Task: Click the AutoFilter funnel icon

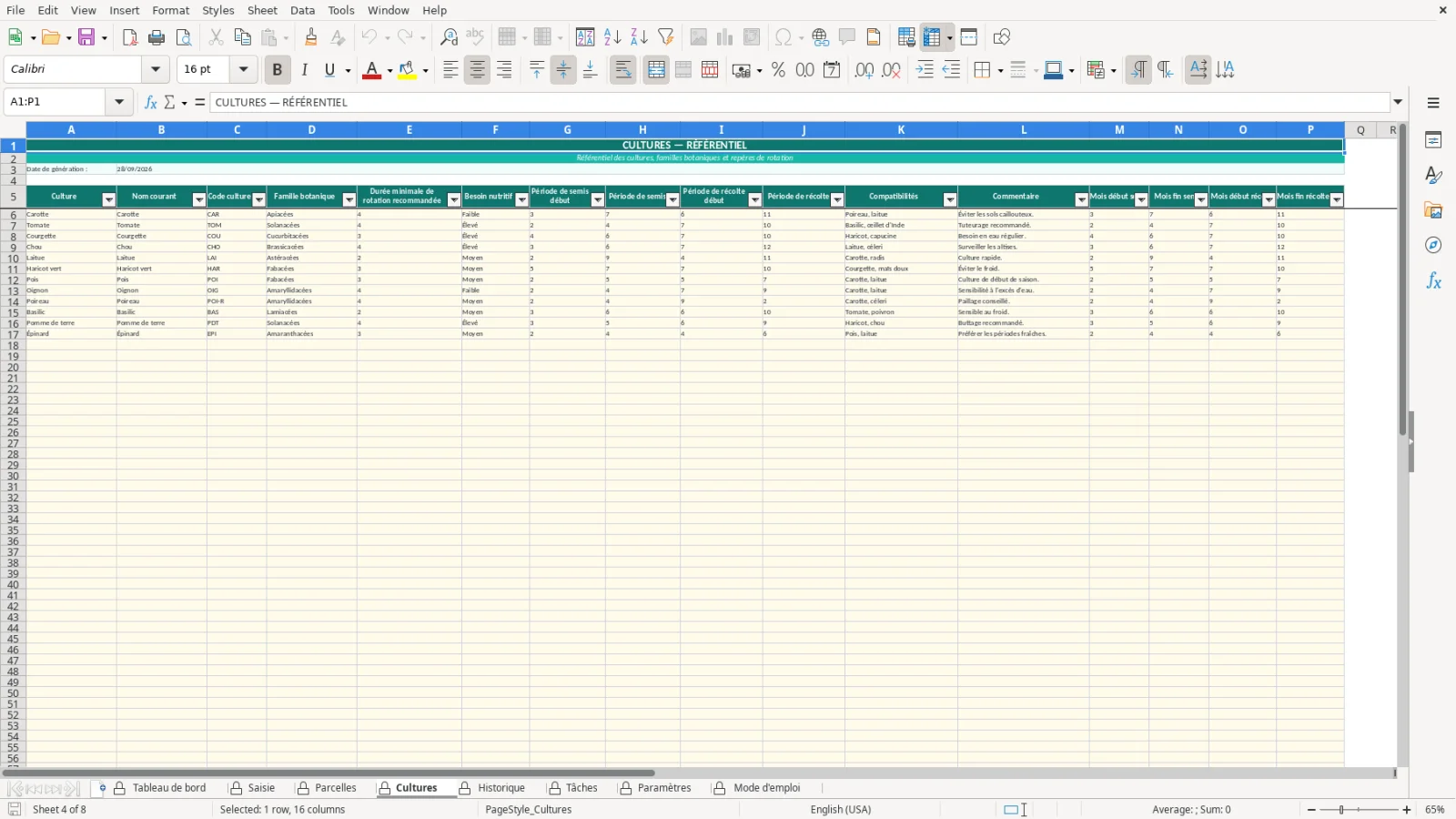Action: 666,37
